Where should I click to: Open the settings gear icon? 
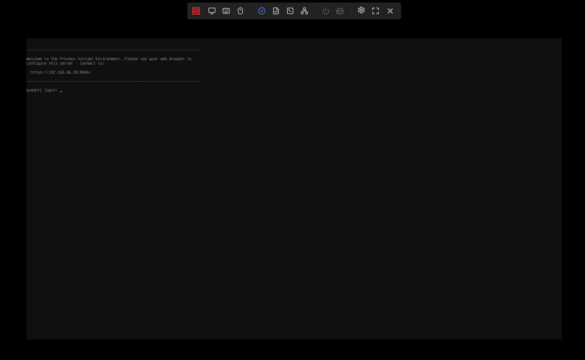[361, 10]
